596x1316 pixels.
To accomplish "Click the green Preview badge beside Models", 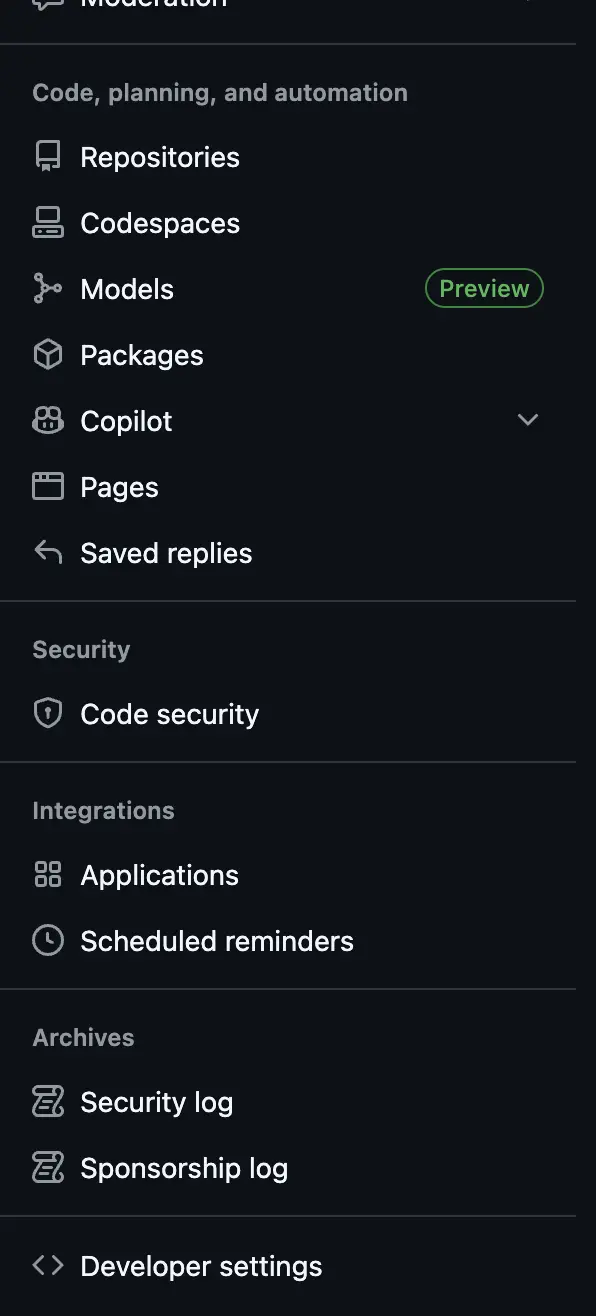I will [484, 288].
